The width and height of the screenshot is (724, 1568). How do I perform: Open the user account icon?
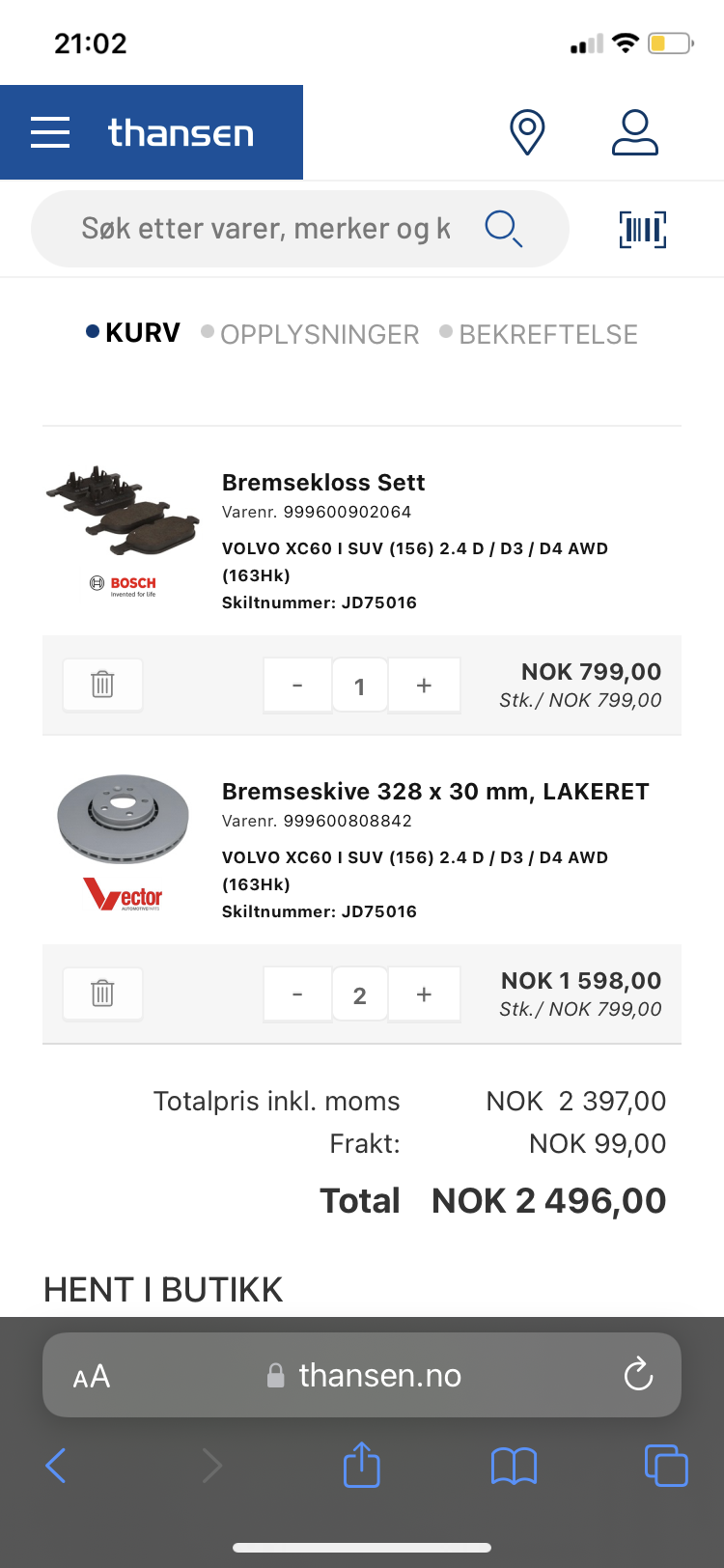(x=635, y=132)
